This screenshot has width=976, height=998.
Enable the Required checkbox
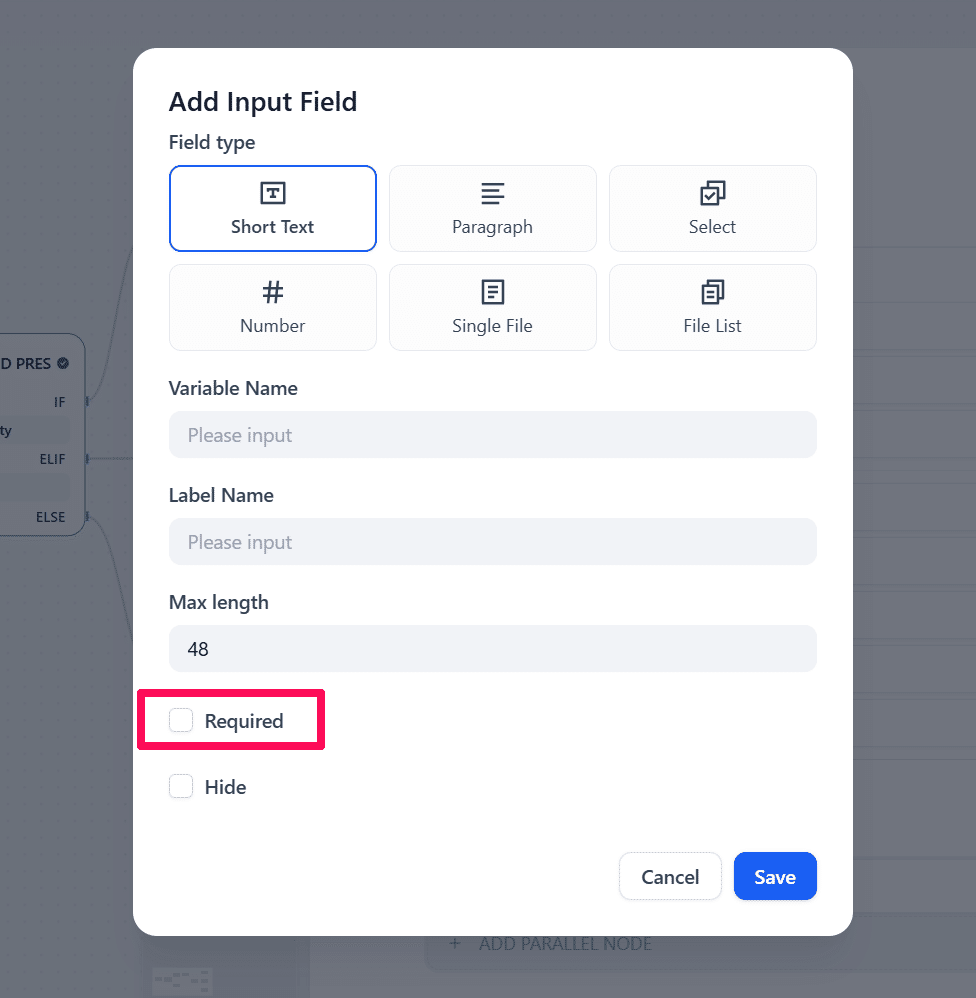pos(181,720)
